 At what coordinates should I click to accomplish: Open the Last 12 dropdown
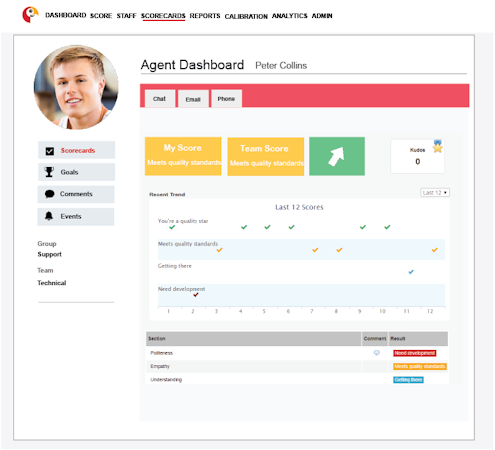(435, 193)
